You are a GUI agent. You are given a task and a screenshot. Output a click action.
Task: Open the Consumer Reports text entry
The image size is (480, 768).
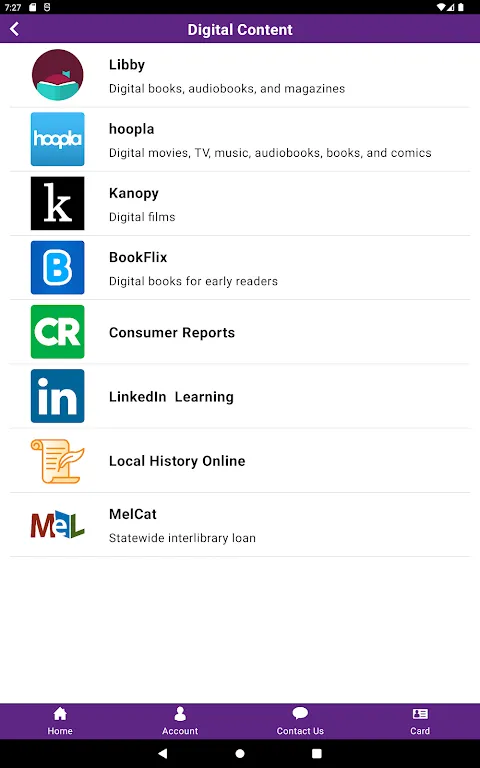tap(172, 333)
